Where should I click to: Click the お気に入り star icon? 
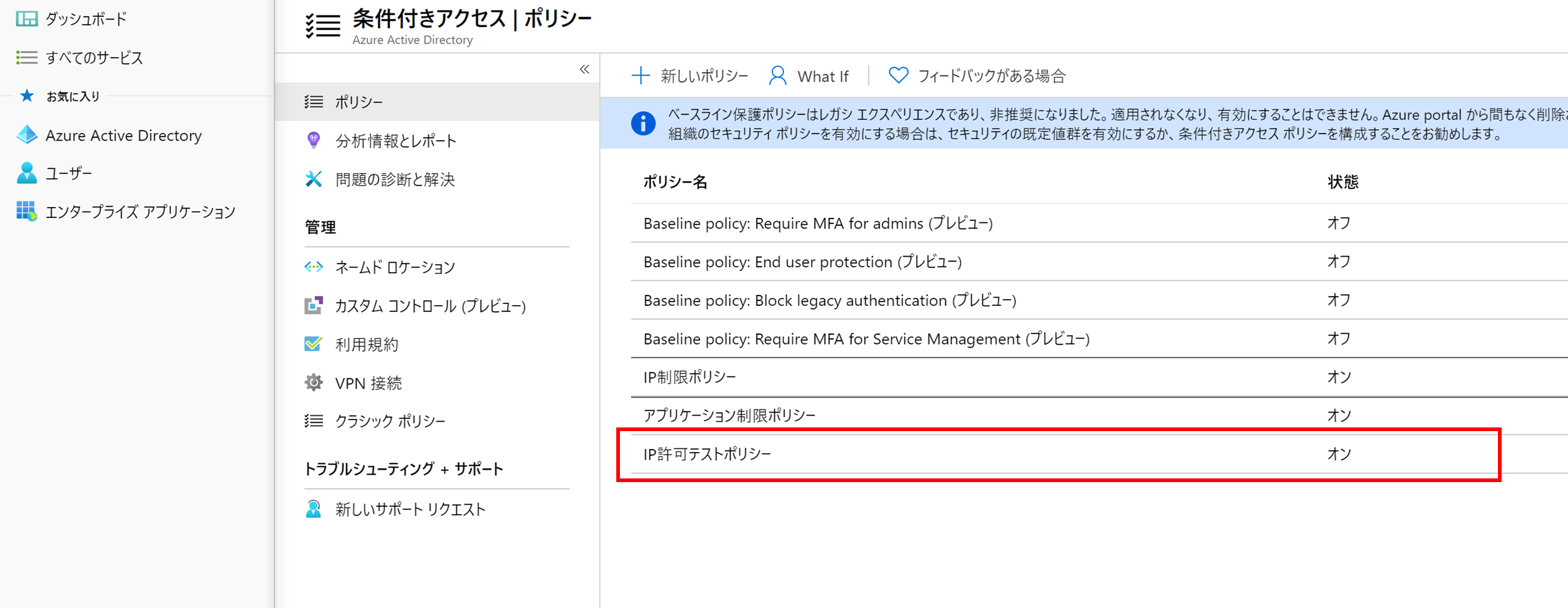coord(26,96)
